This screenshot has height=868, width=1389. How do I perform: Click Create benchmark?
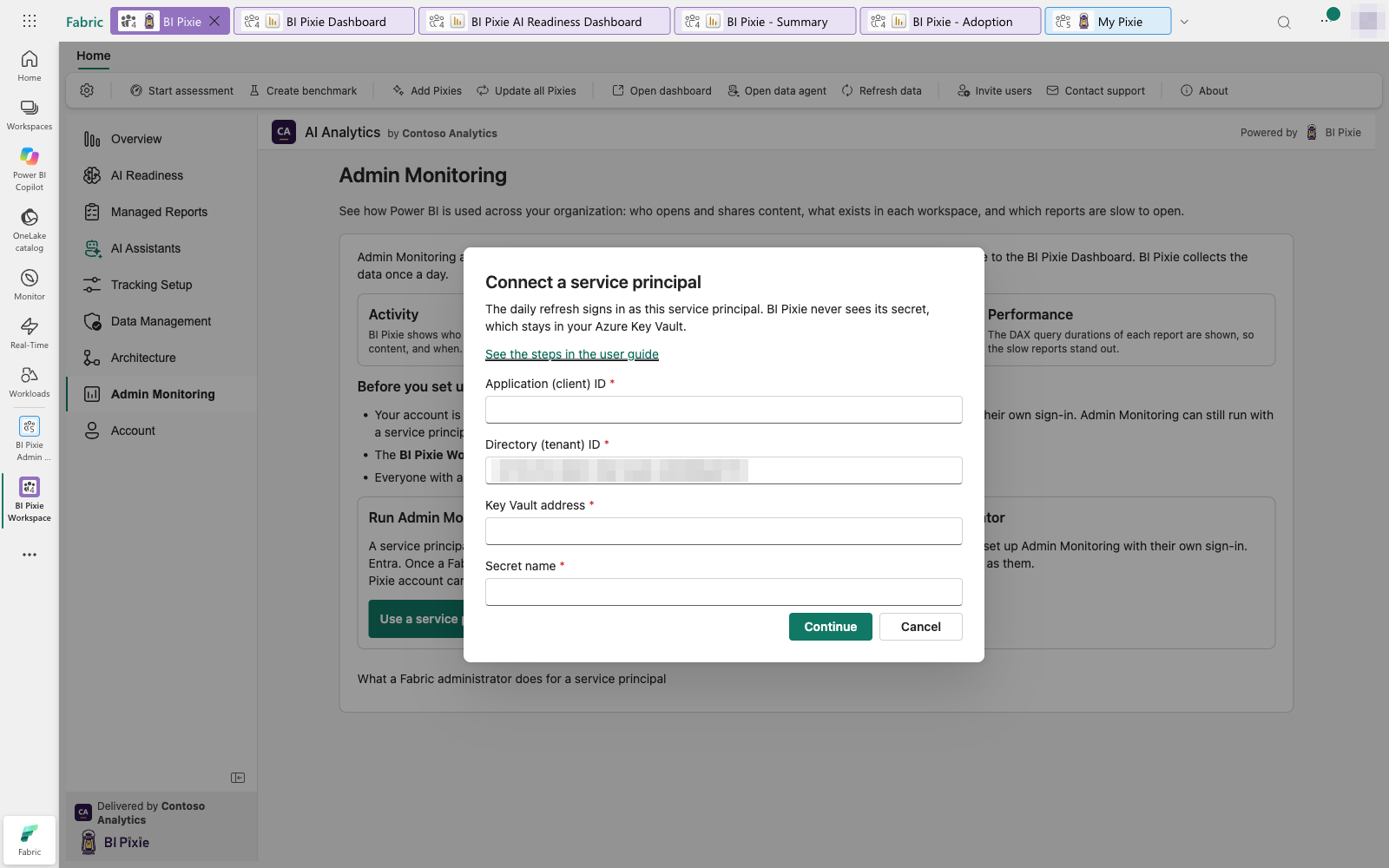click(303, 90)
